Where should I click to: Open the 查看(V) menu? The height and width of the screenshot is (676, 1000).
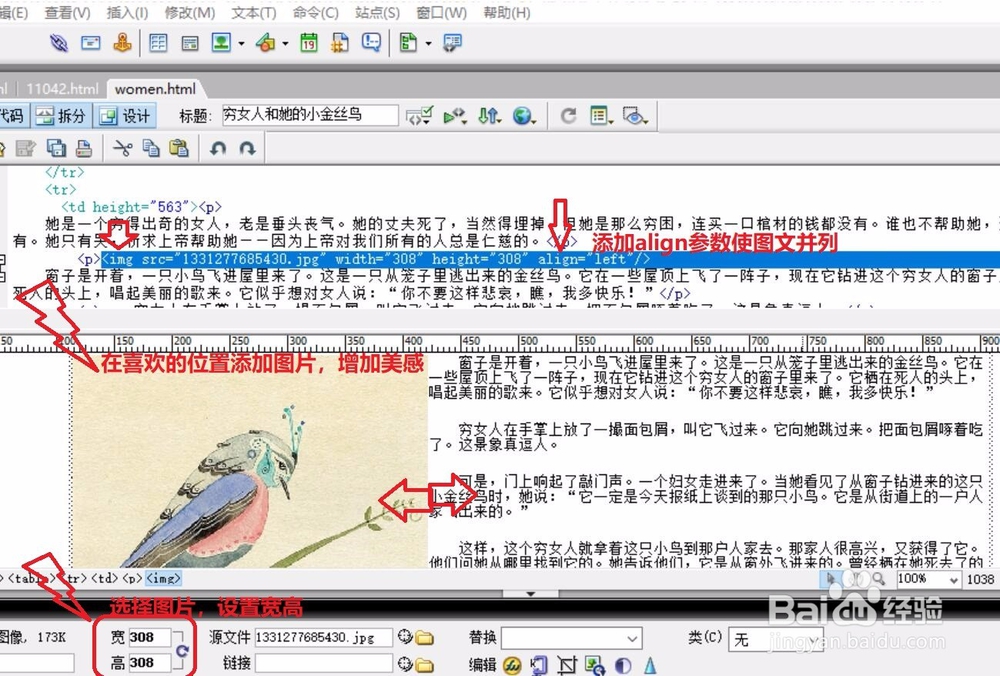coord(67,12)
